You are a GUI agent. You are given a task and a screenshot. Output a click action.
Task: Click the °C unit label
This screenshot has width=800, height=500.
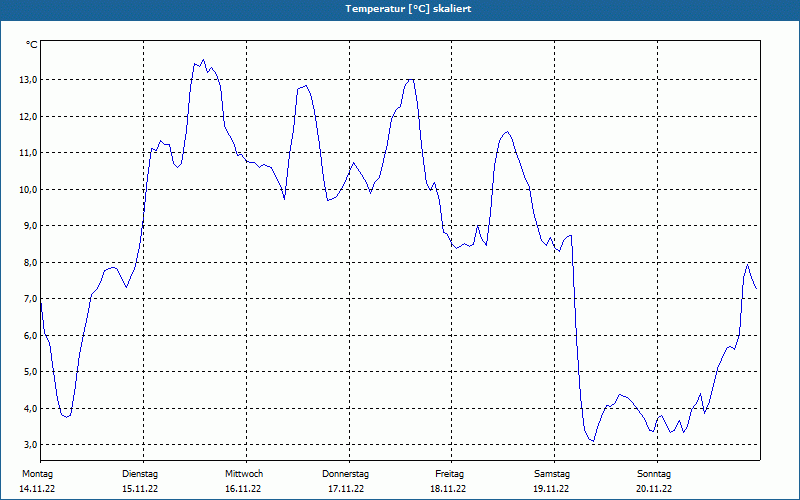[x=32, y=45]
